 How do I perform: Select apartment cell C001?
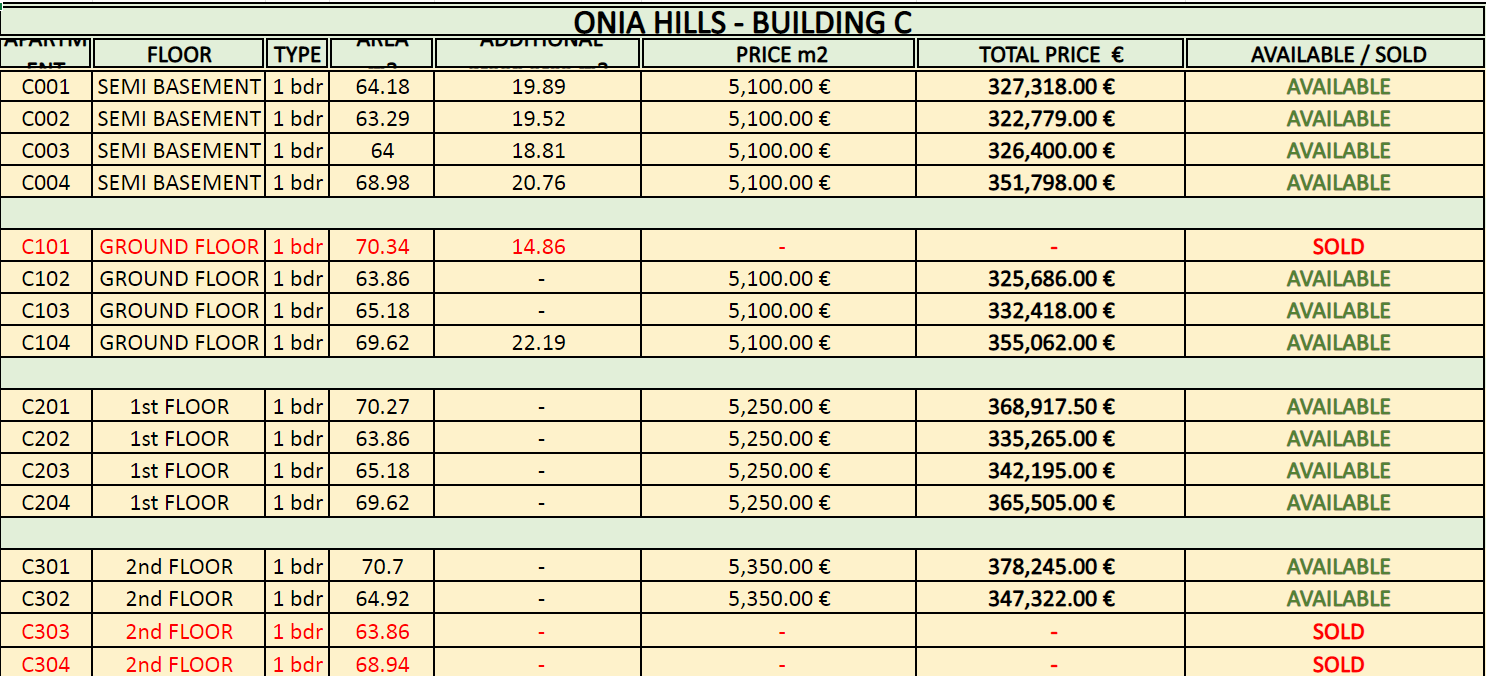[x=46, y=87]
